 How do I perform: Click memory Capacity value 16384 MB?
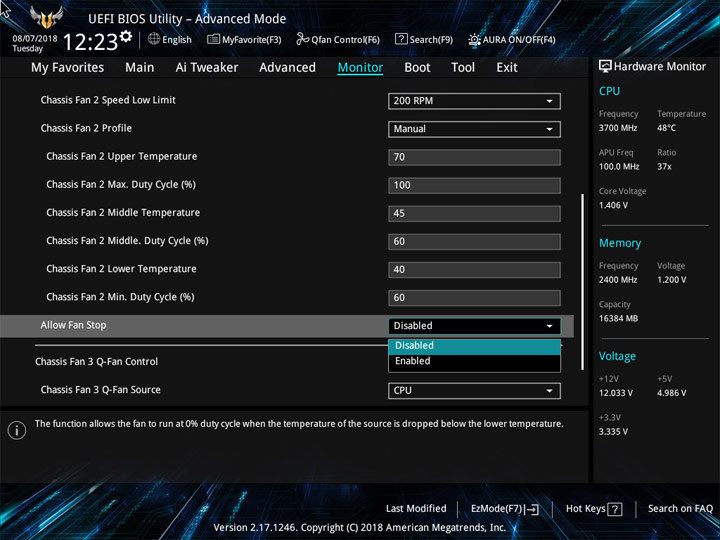(619, 318)
